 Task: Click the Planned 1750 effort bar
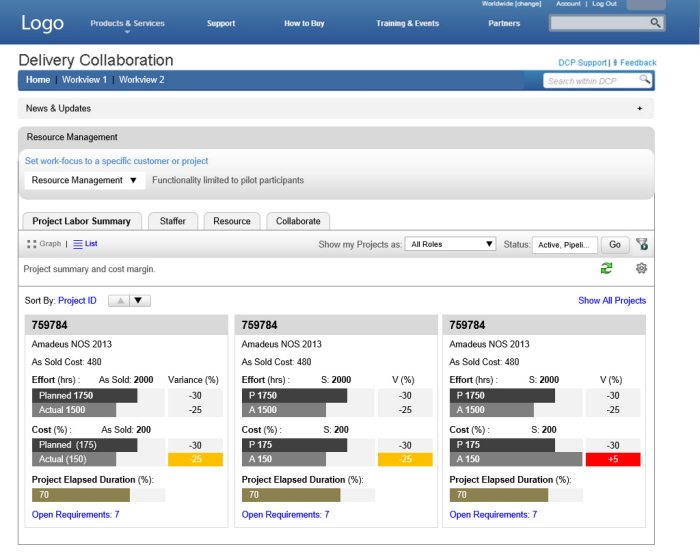(x=84, y=396)
